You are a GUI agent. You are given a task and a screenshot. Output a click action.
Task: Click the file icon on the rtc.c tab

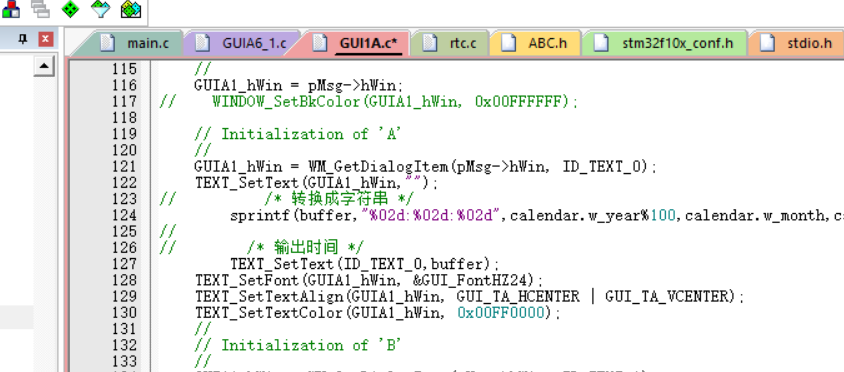click(x=430, y=43)
